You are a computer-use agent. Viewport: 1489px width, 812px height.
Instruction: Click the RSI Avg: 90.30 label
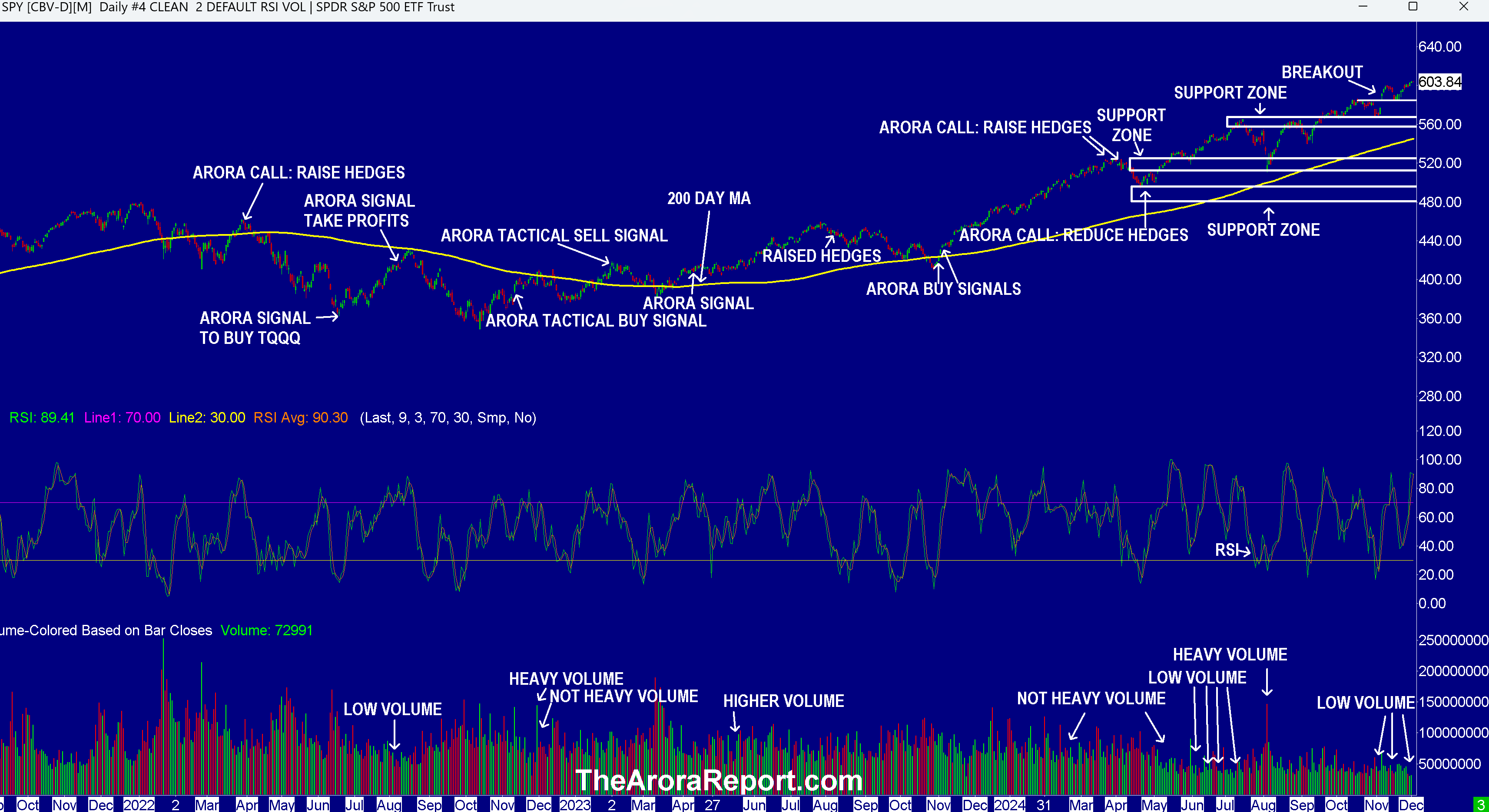pyautogui.click(x=300, y=418)
